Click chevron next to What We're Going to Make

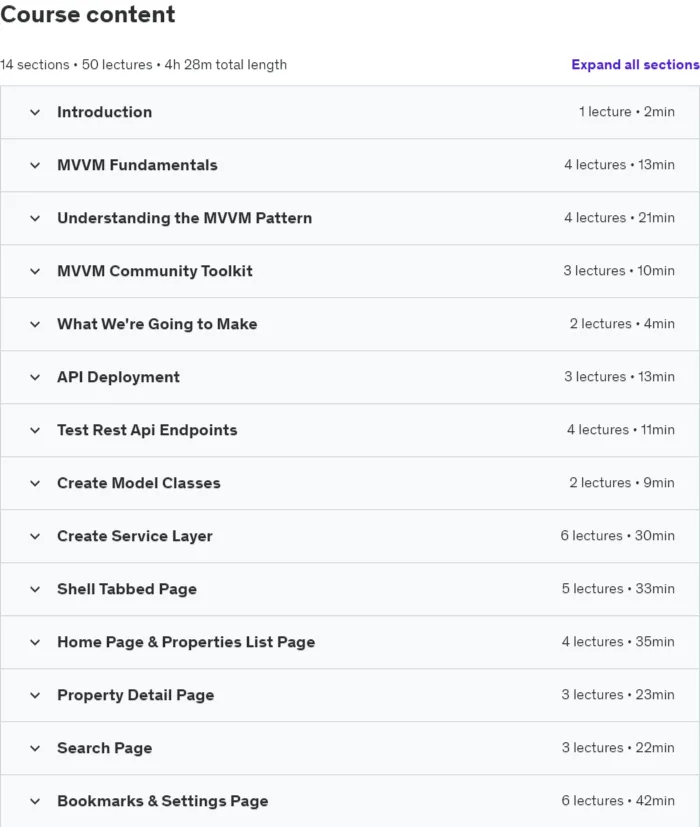(x=35, y=324)
